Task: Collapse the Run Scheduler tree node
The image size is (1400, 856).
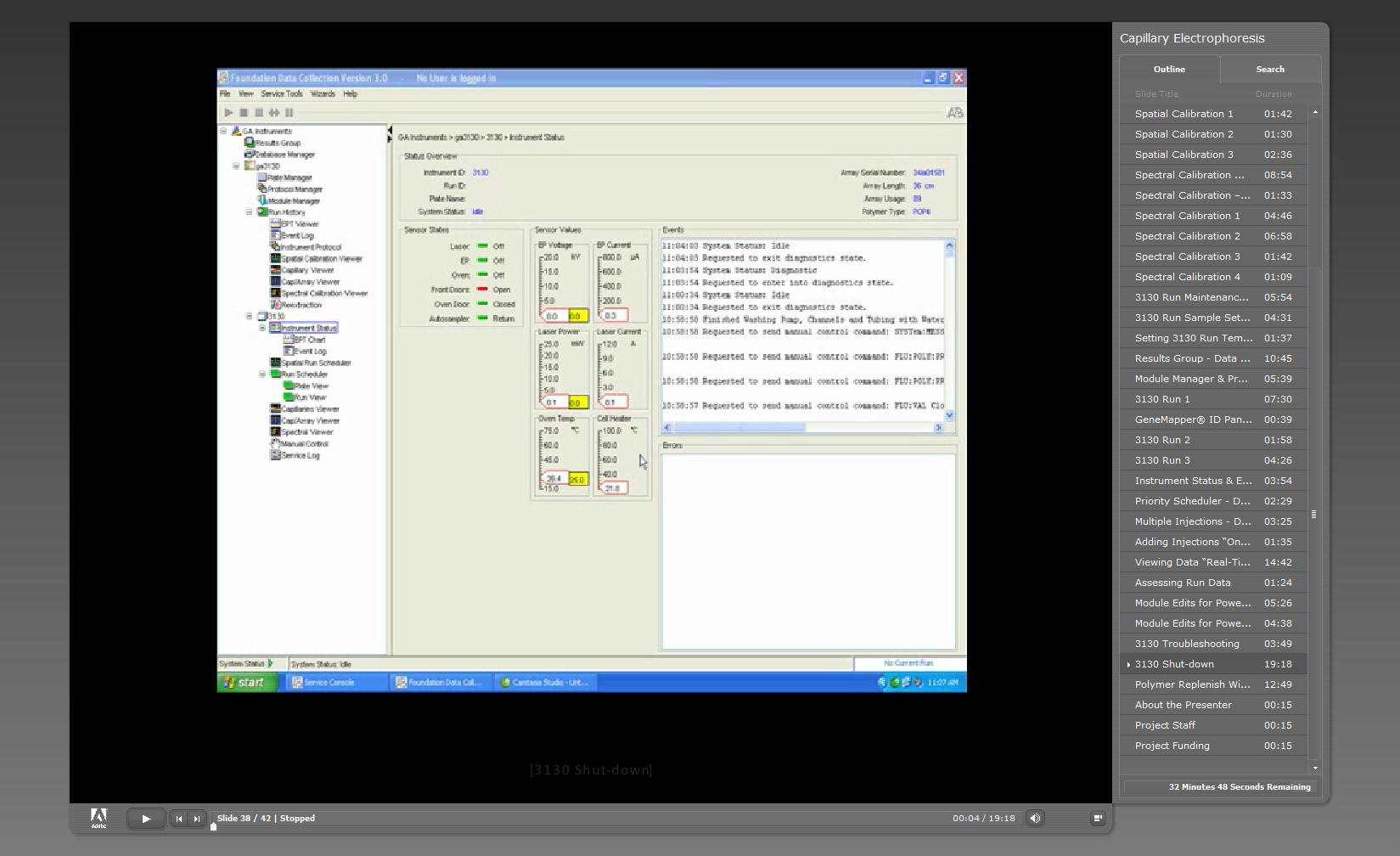Action: [x=262, y=374]
